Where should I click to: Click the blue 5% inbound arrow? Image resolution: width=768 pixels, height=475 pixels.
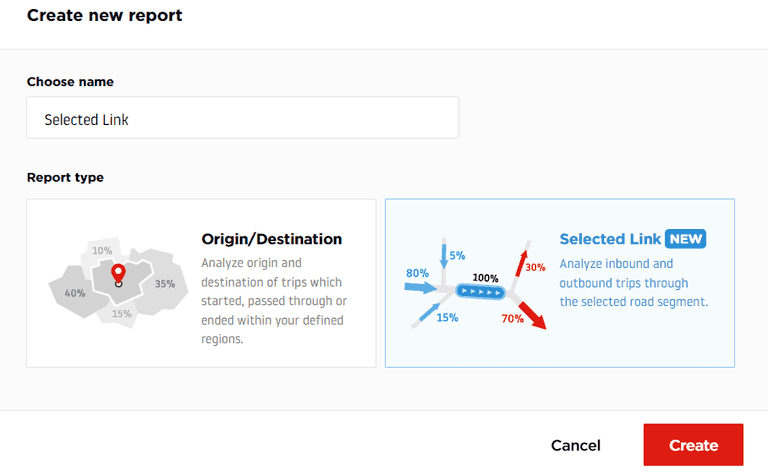(444, 265)
